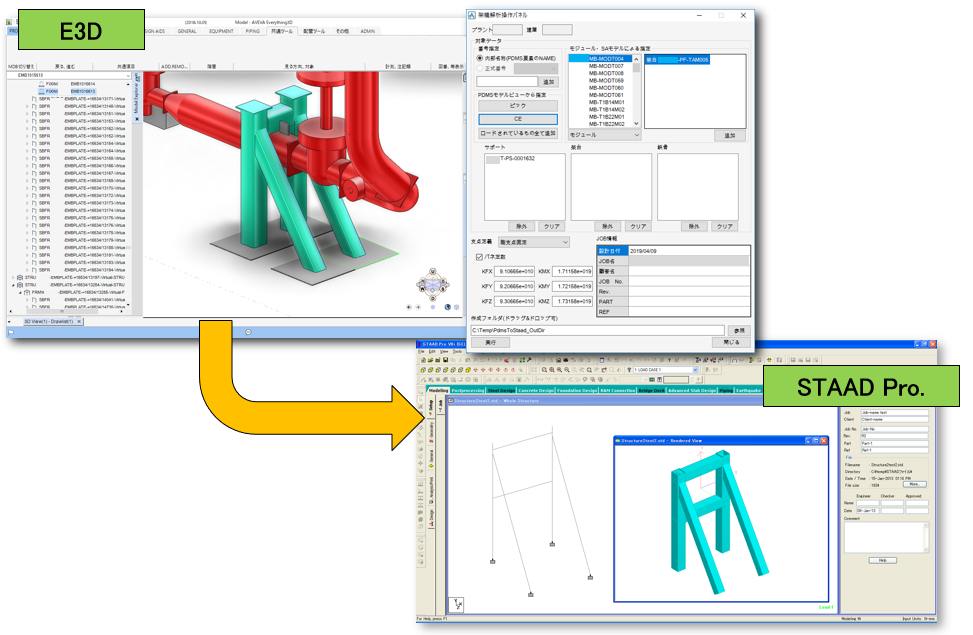Select the 正式番号 radio button

tap(480, 68)
